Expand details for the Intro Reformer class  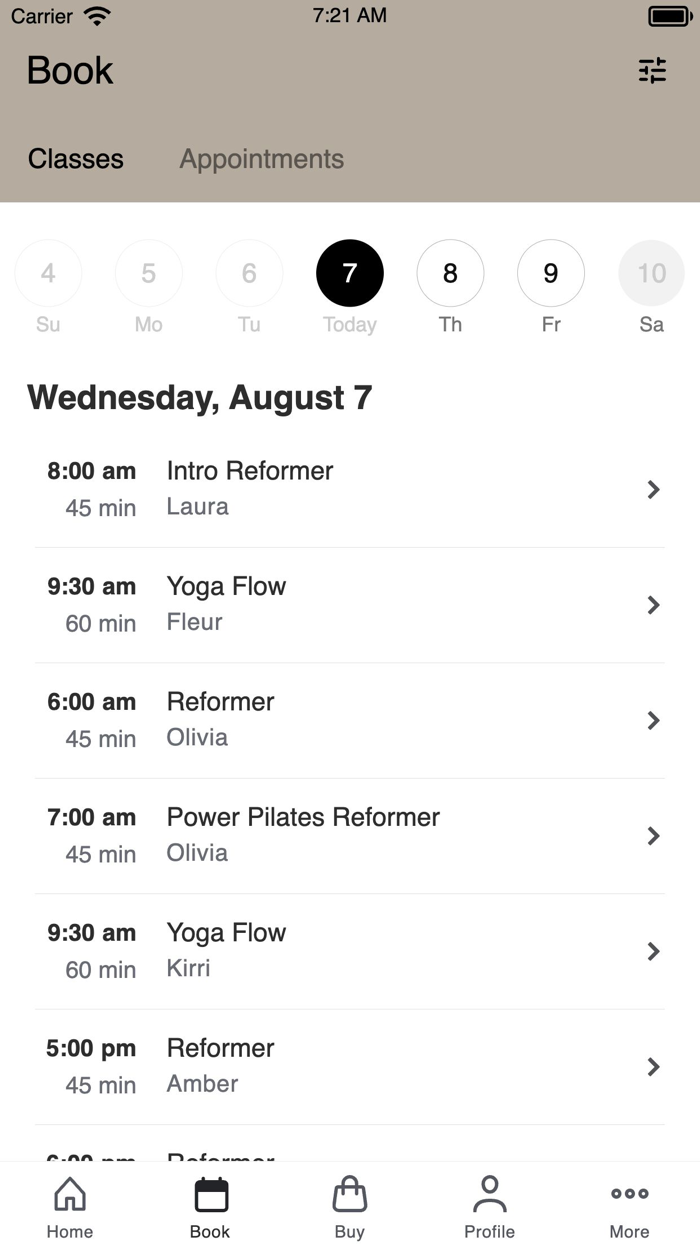coord(655,489)
